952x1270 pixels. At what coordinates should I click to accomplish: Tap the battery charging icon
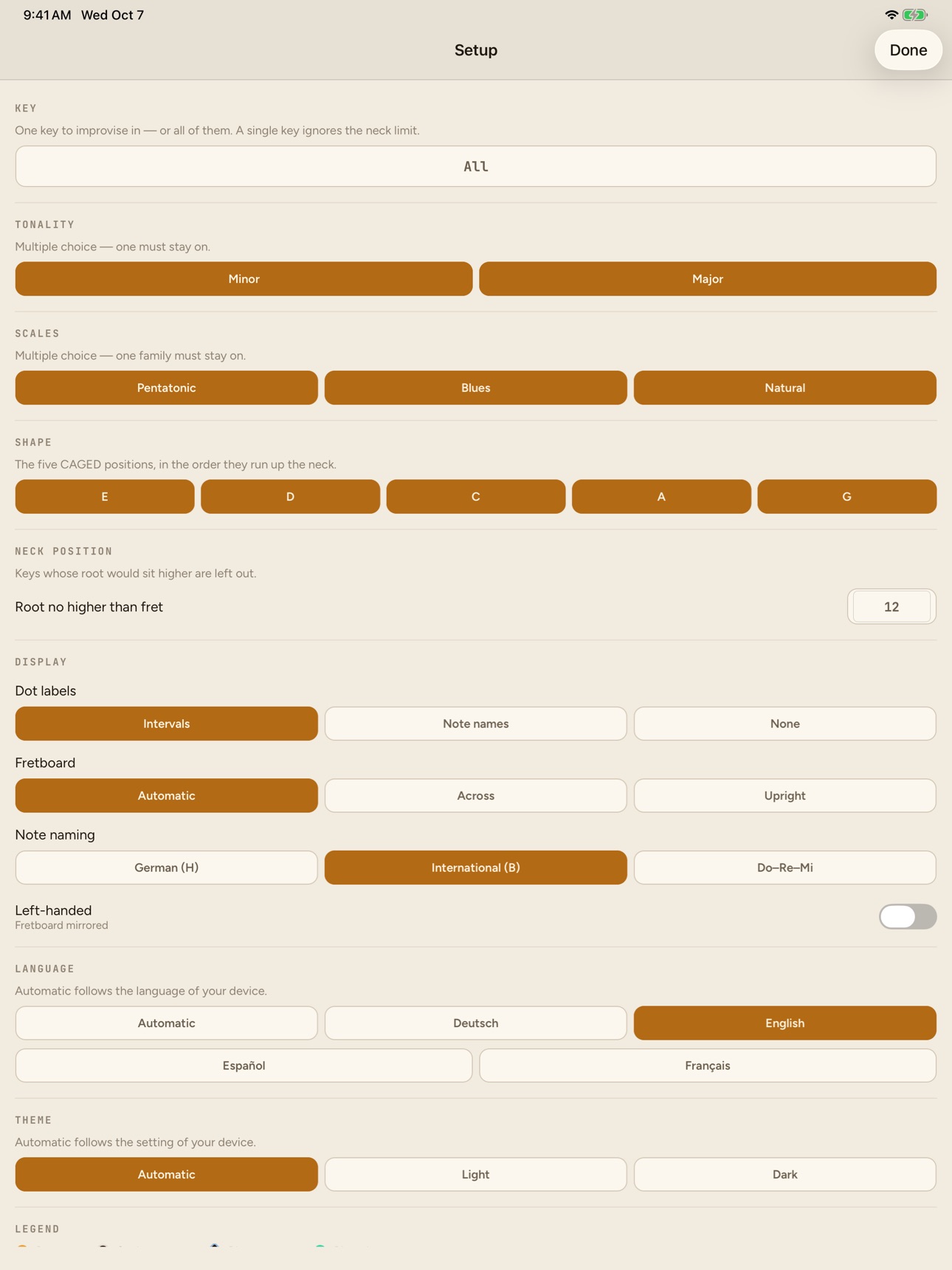pos(915,15)
